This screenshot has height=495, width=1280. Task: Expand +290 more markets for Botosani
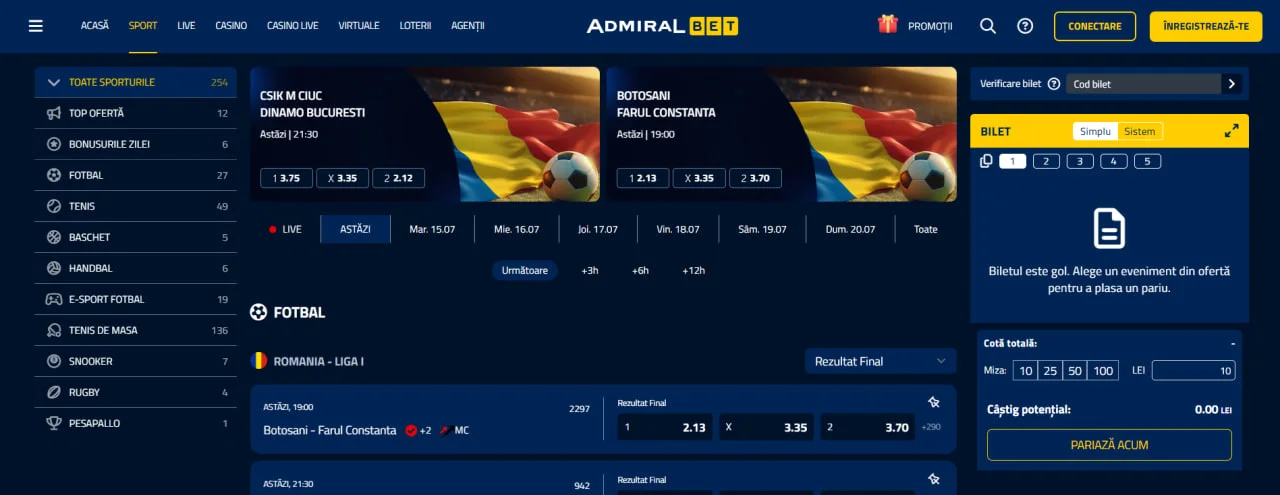point(931,428)
